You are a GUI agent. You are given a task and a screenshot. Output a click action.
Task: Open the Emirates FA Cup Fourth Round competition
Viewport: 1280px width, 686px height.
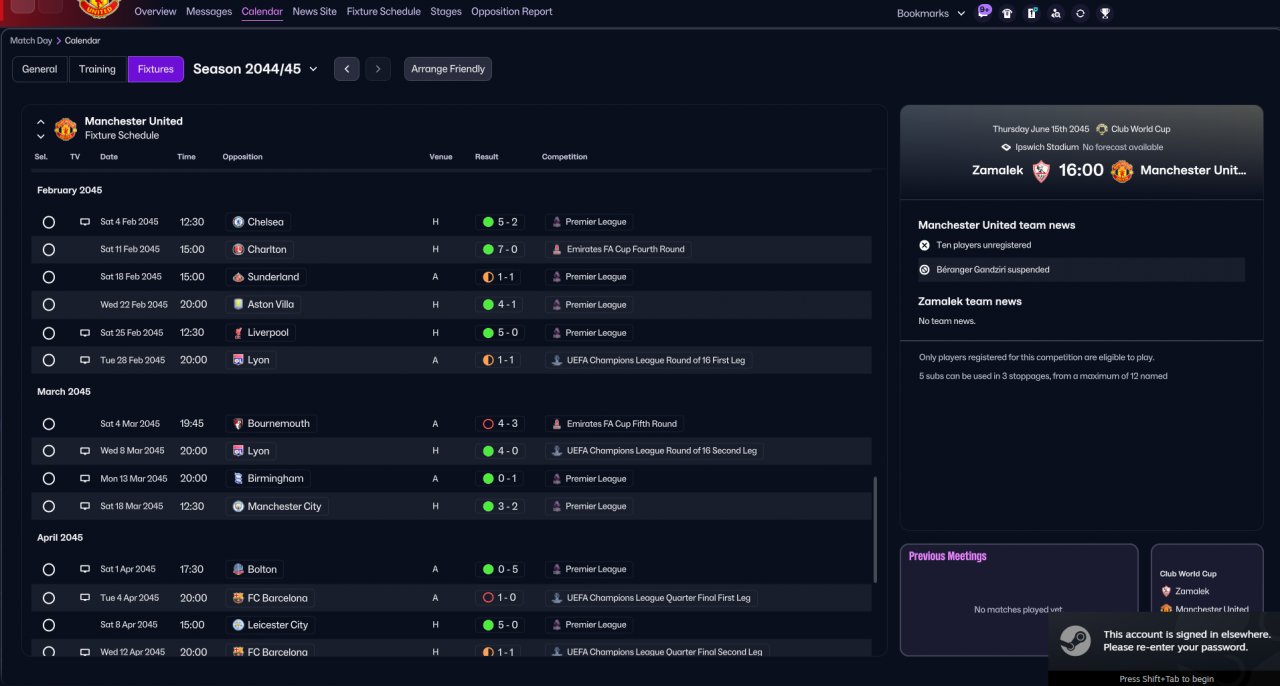(x=619, y=250)
